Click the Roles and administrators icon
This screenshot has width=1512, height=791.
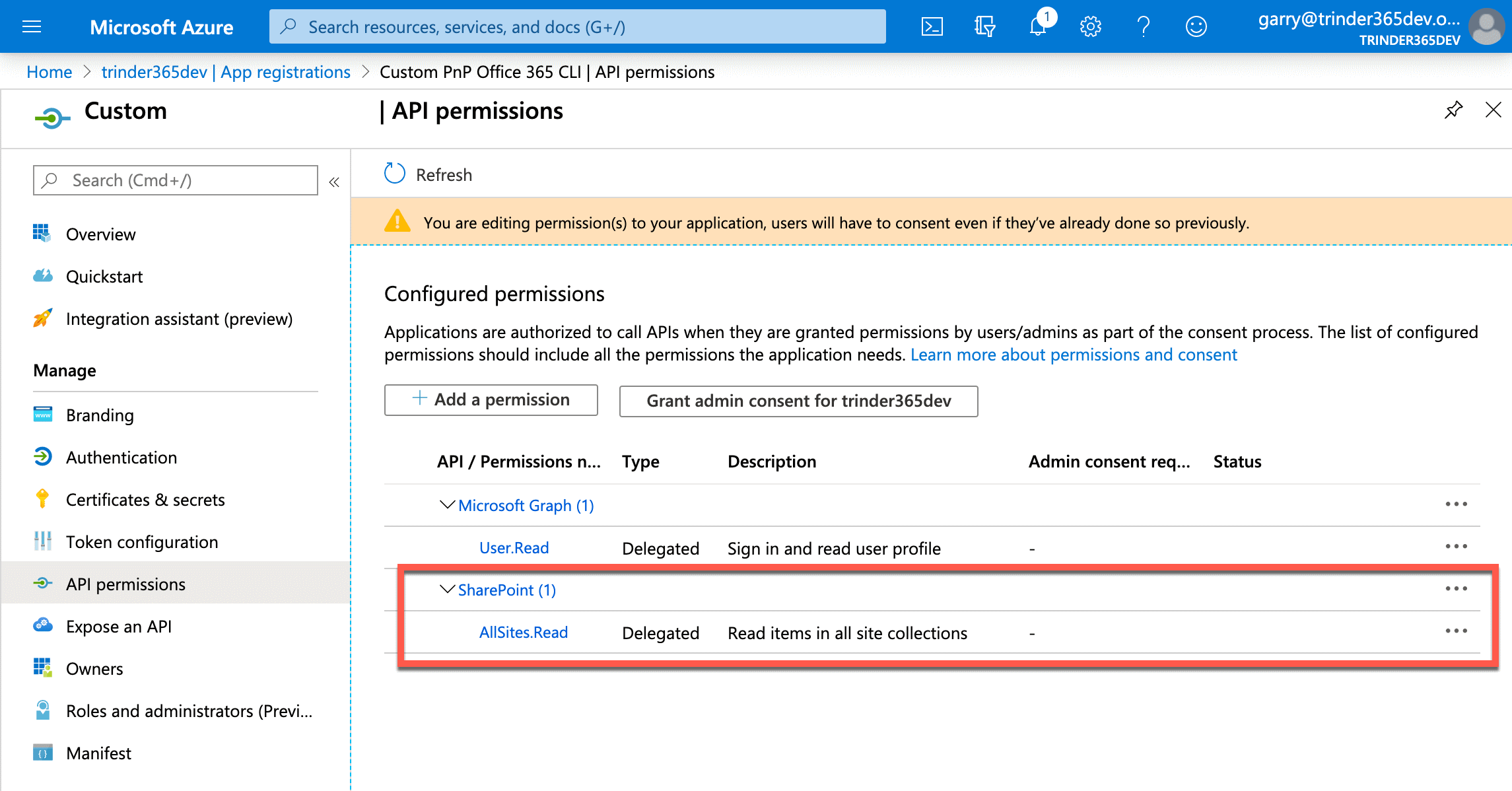42,710
